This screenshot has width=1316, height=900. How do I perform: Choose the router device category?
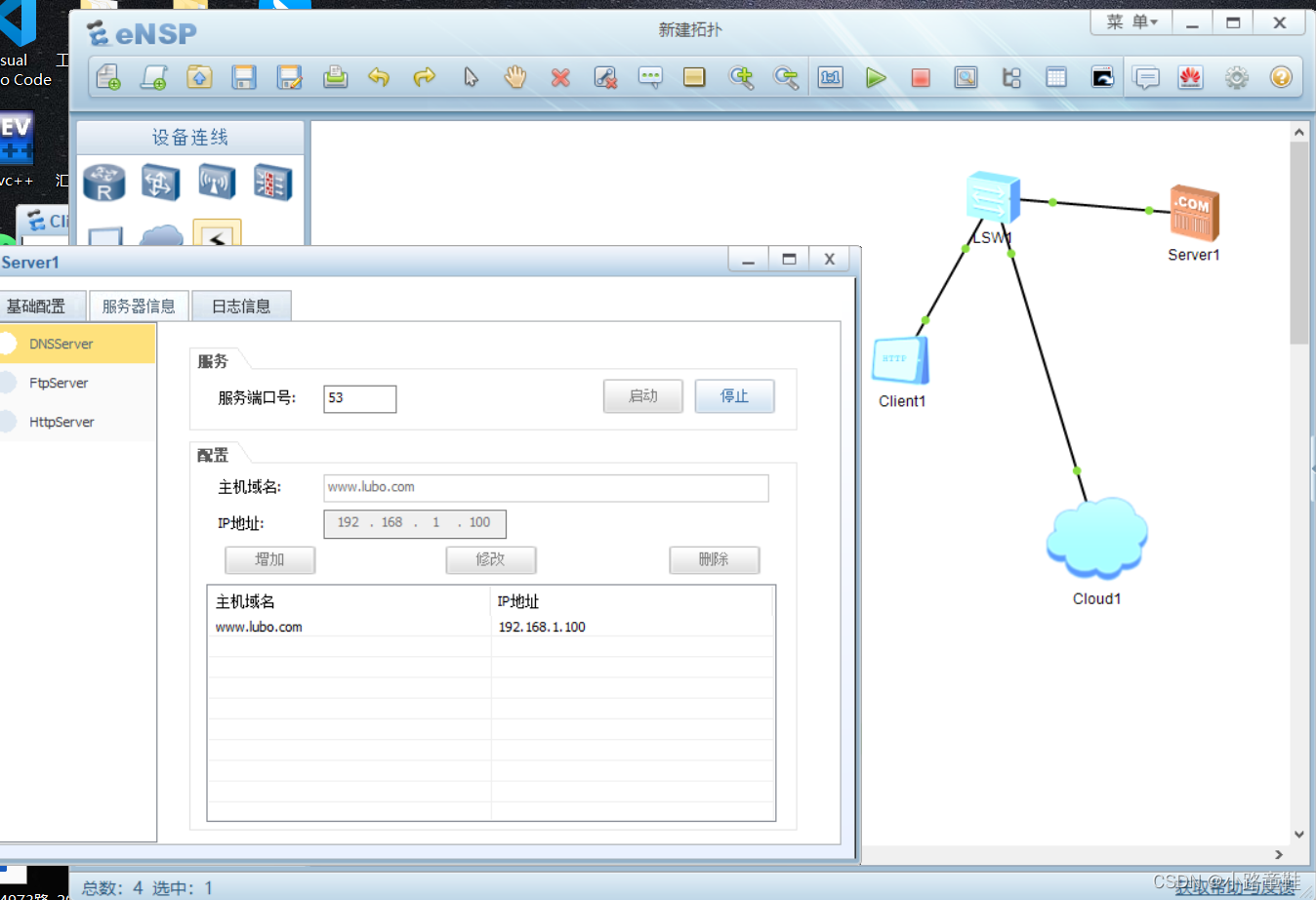coord(104,183)
